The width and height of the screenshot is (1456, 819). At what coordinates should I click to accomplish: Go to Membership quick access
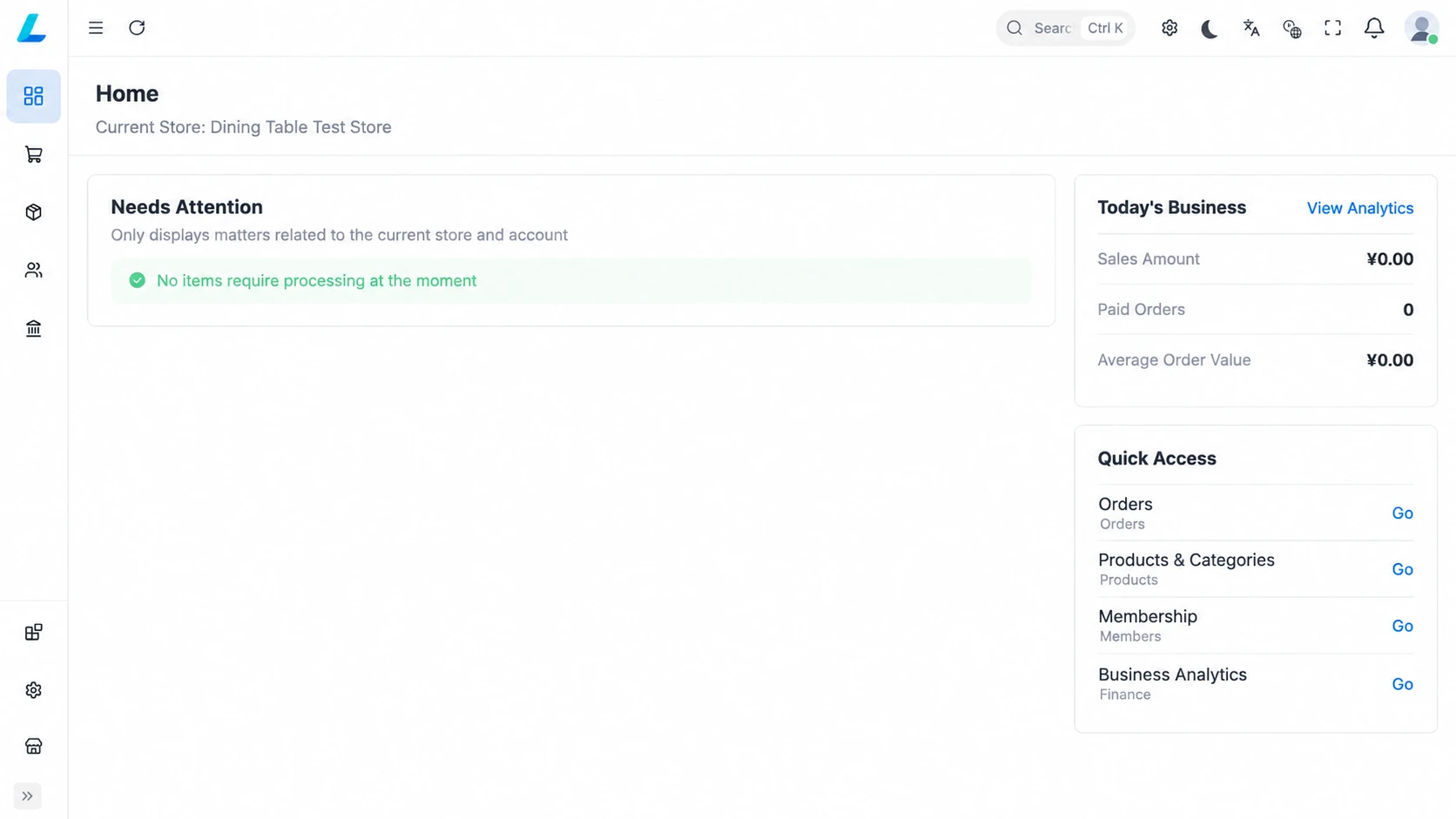click(1402, 627)
